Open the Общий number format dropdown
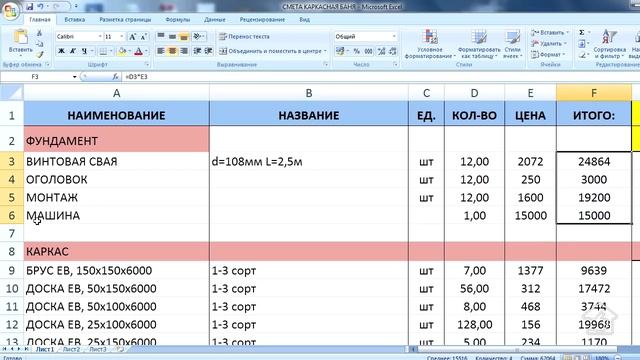Viewport: 640px width, 360px height. click(394, 37)
